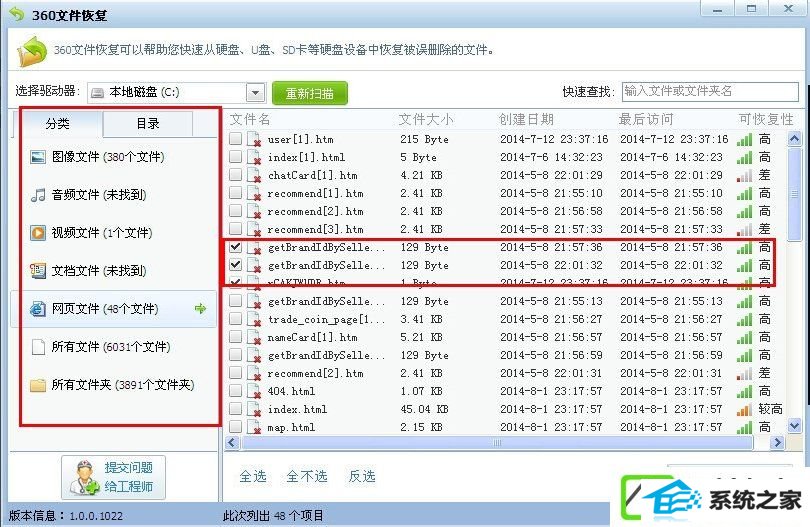Uncheck the getBrandIdBySelle file created 21:57:36
Image resolution: width=810 pixels, height=527 pixels.
tap(236, 246)
